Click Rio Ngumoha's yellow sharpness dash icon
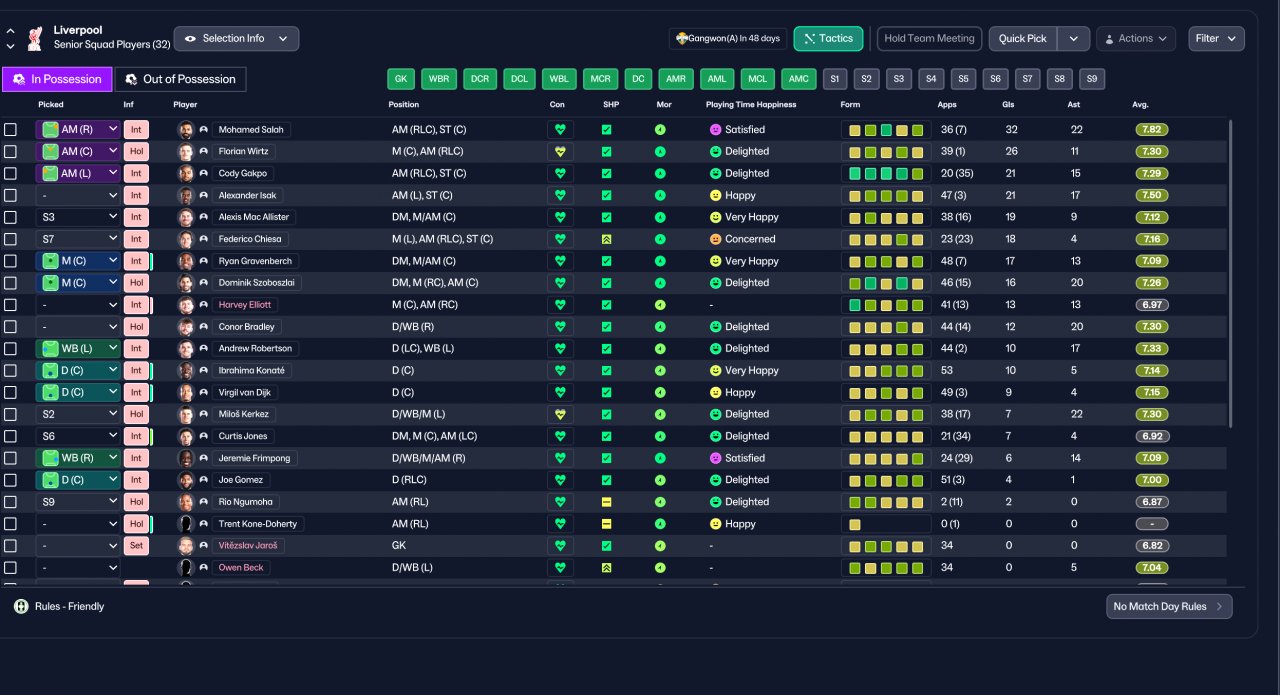Screen dimensions: 1280x695 coord(606,502)
